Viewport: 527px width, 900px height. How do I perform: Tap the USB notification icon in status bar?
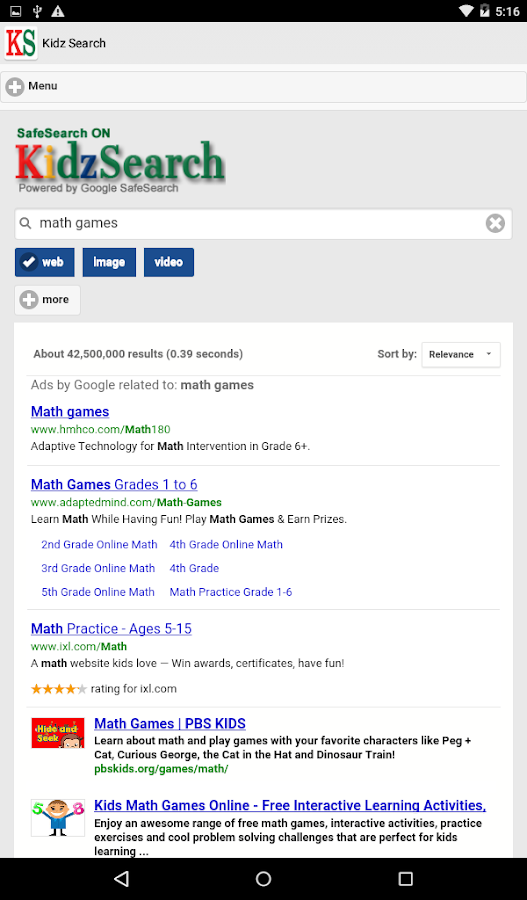pos(37,11)
